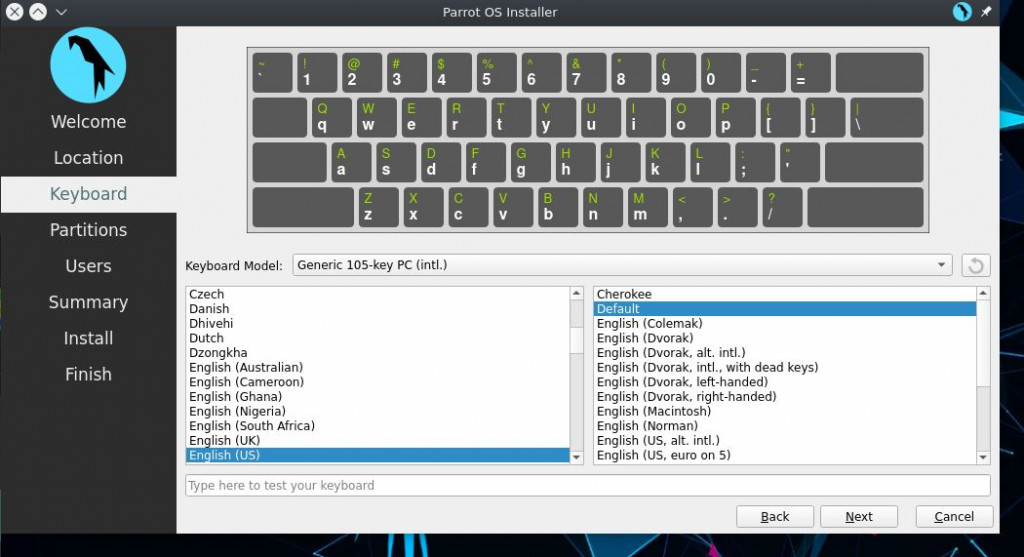Click the M key on keyboard preview

(x=648, y=207)
